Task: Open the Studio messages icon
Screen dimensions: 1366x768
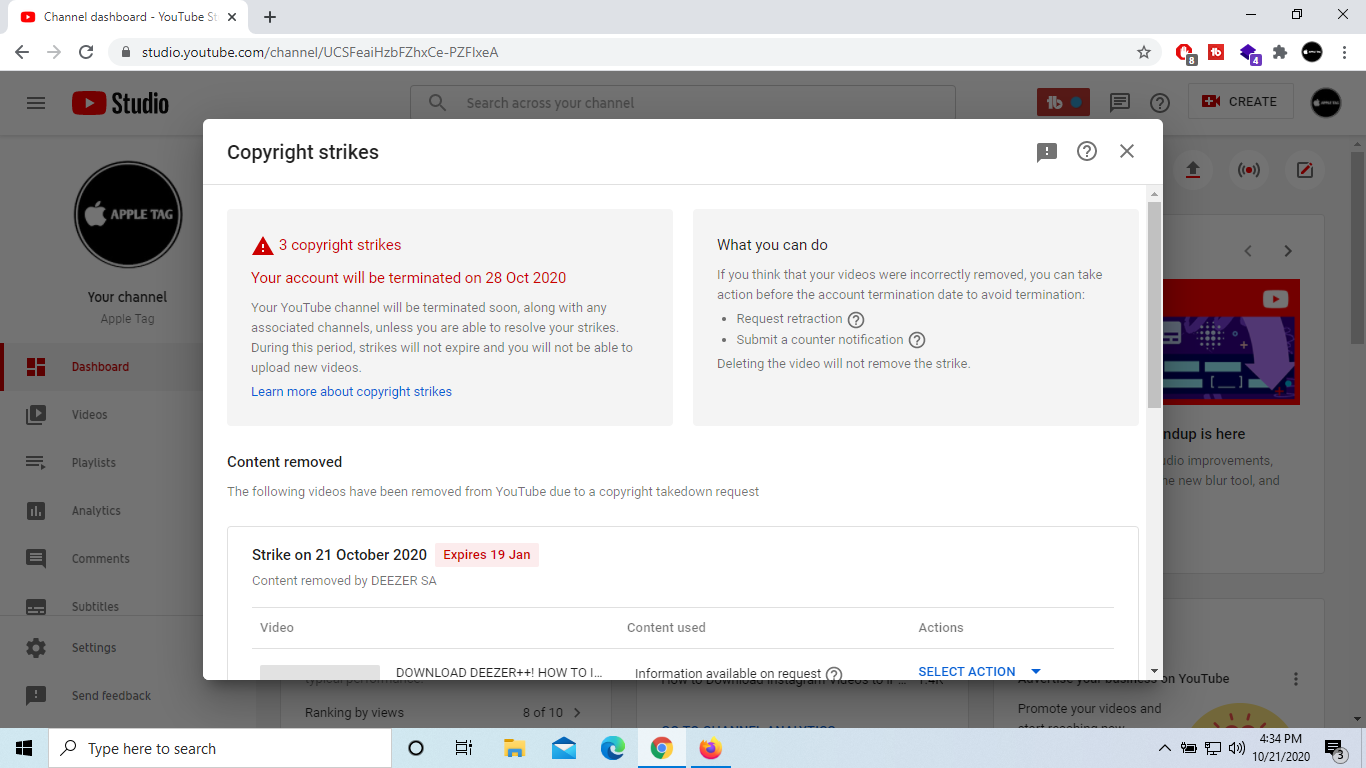Action: point(1120,102)
